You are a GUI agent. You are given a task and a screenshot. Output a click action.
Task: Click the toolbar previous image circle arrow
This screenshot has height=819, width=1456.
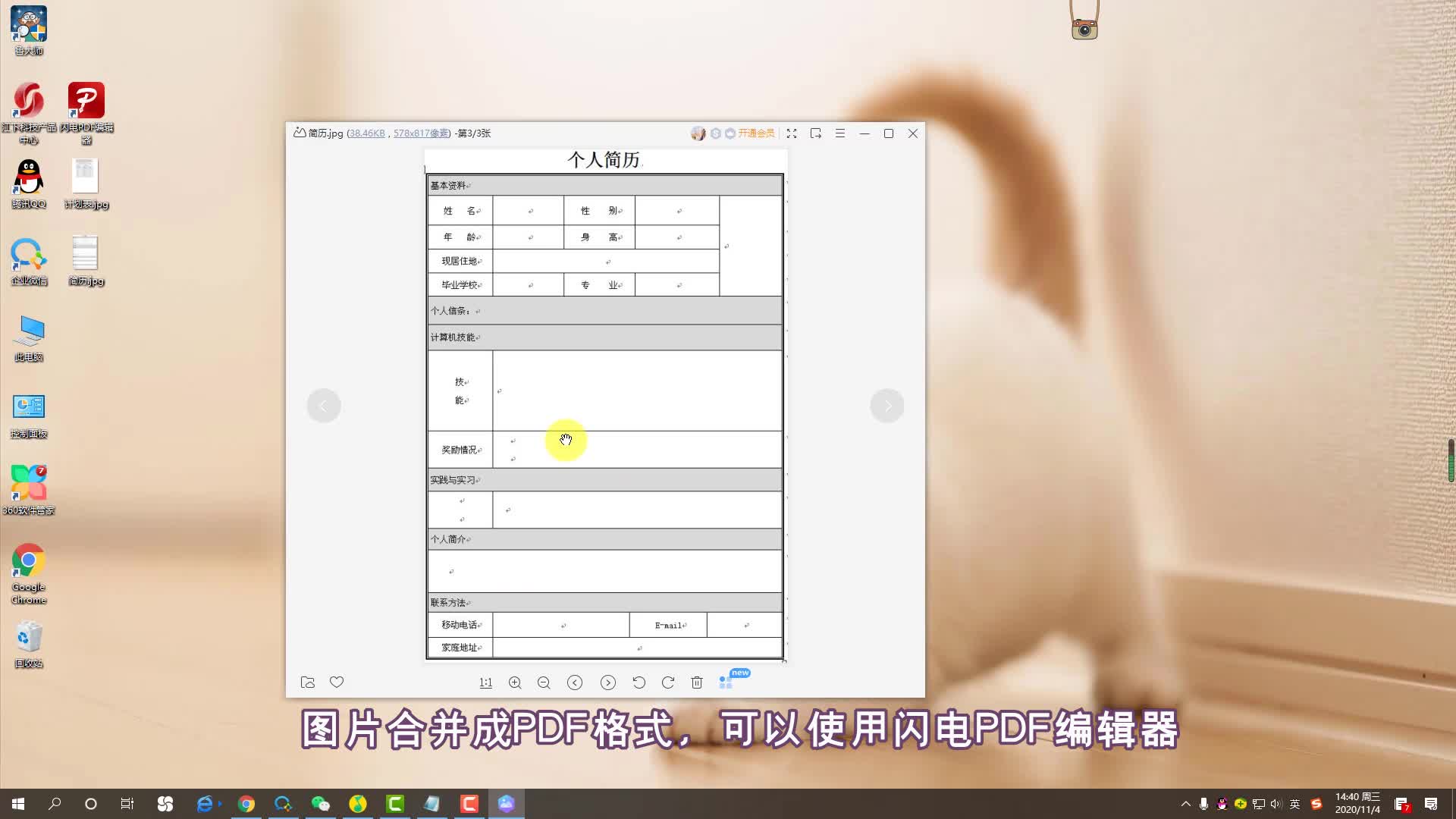pos(575,682)
